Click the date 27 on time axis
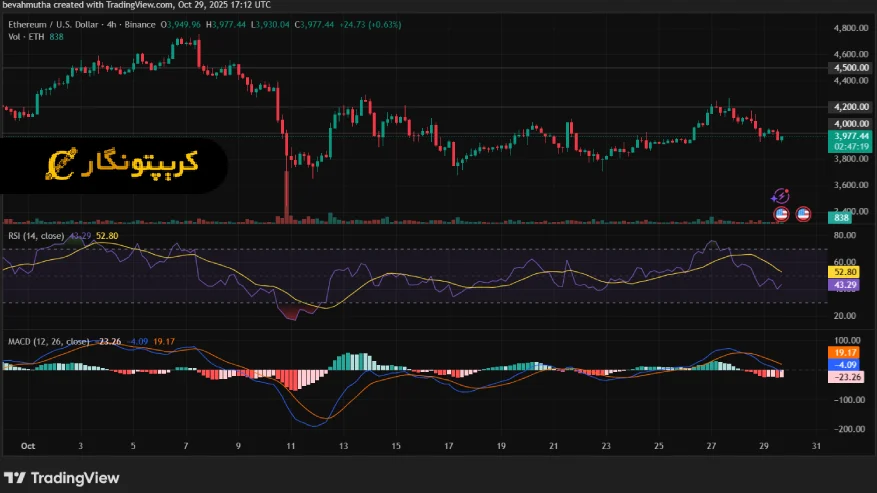 click(711, 446)
